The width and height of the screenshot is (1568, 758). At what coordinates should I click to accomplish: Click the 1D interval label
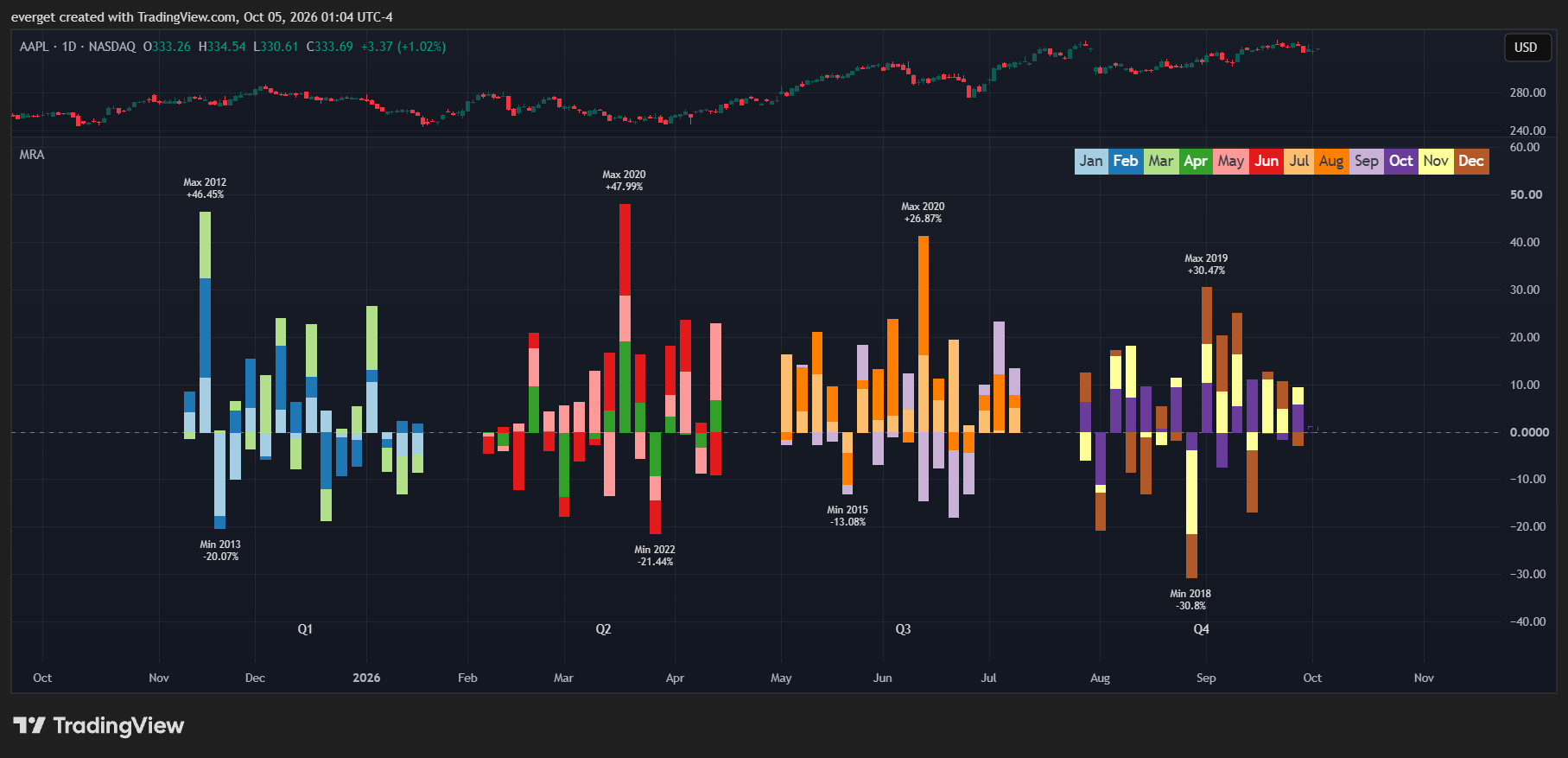click(x=69, y=47)
